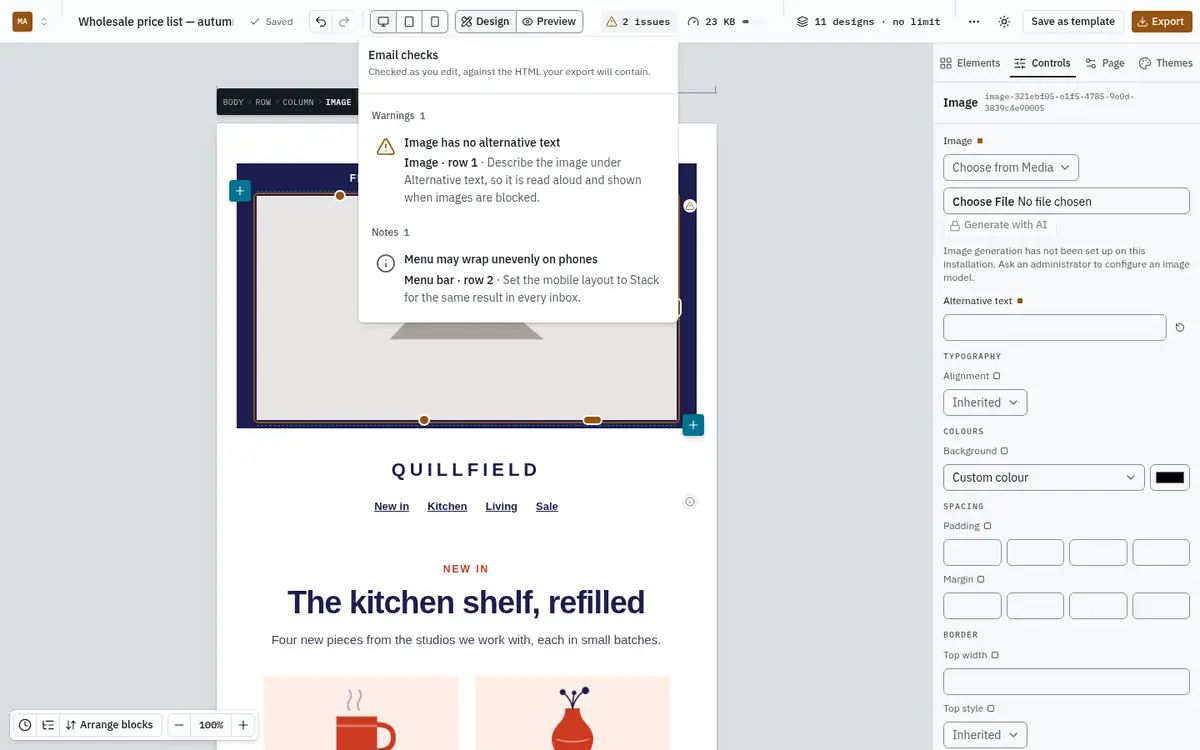Toggle the Alignment override checkbox

point(996,376)
